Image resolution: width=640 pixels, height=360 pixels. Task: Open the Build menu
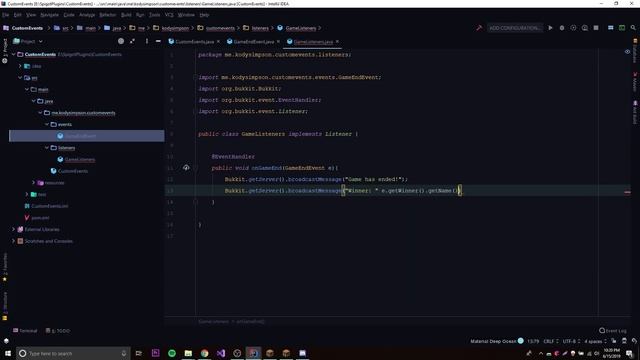click(x=126, y=15)
